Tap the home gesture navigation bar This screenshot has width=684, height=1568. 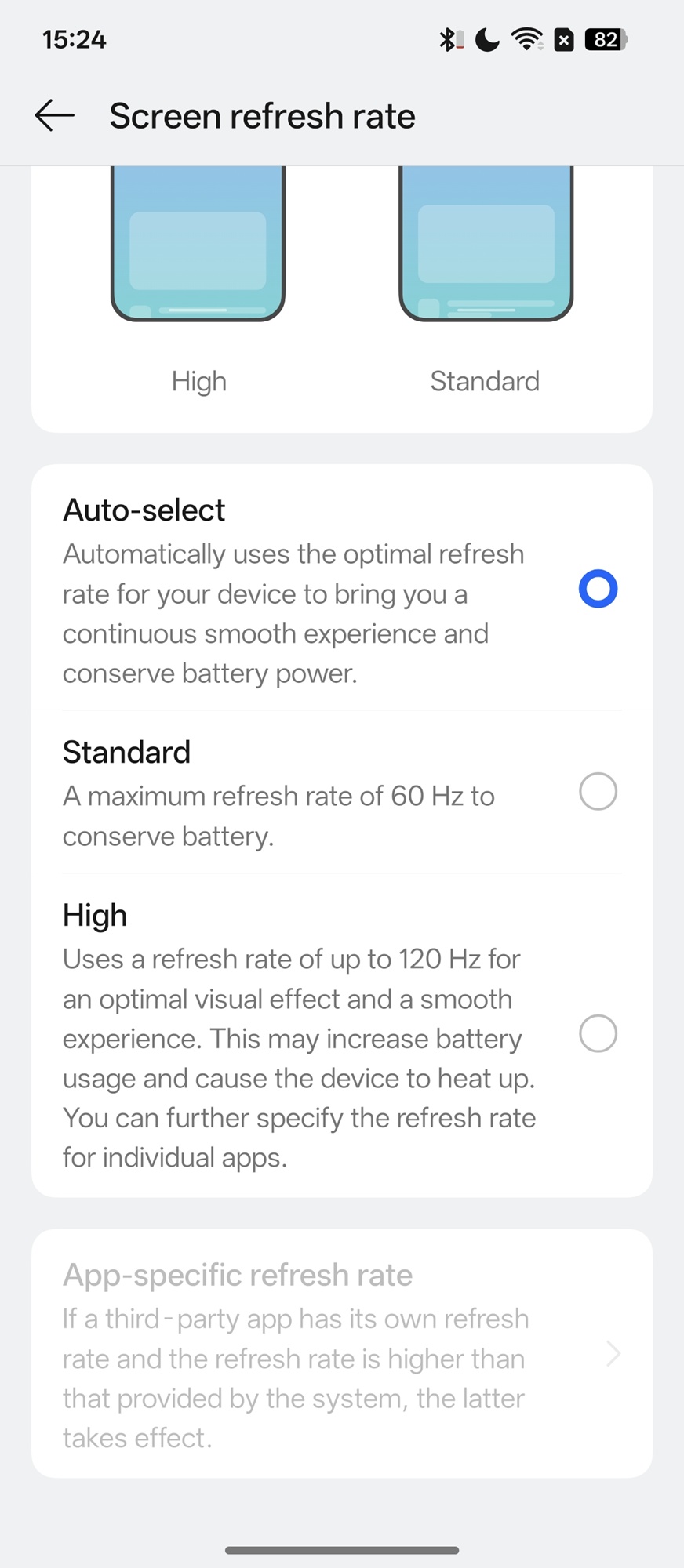342,1550
